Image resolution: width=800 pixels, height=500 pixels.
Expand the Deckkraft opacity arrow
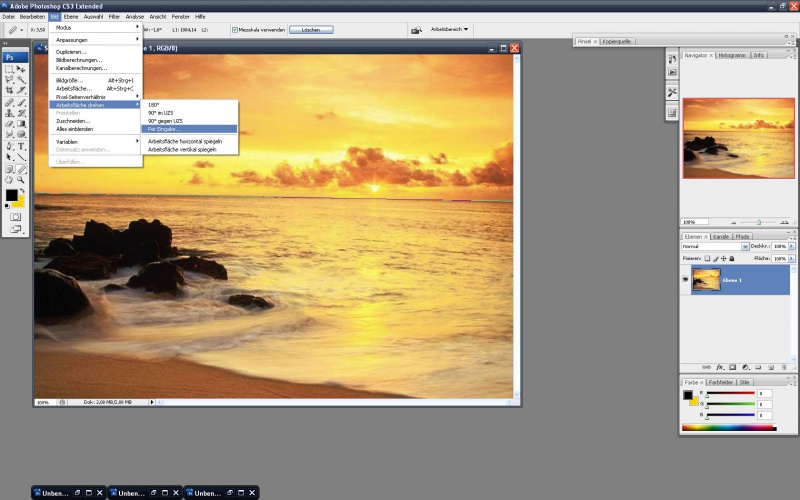792,246
